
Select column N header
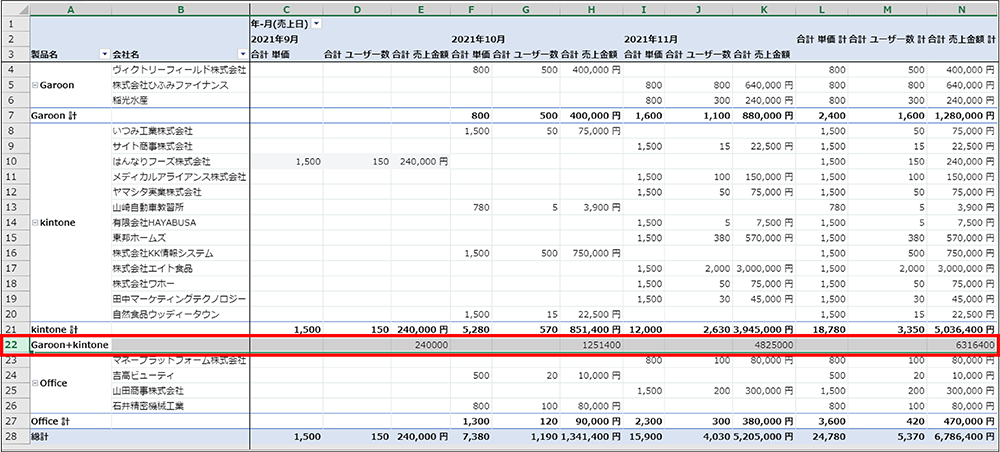tap(962, 8)
